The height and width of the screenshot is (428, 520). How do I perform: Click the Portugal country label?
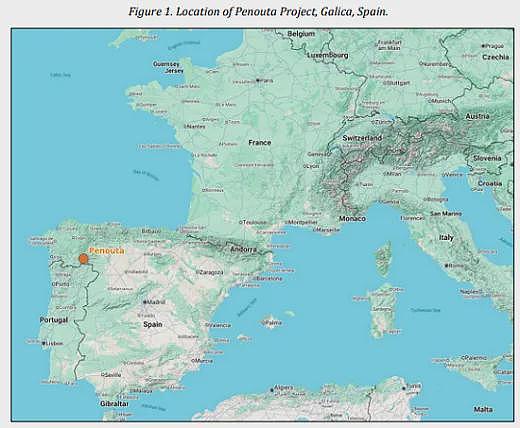[x=54, y=320]
